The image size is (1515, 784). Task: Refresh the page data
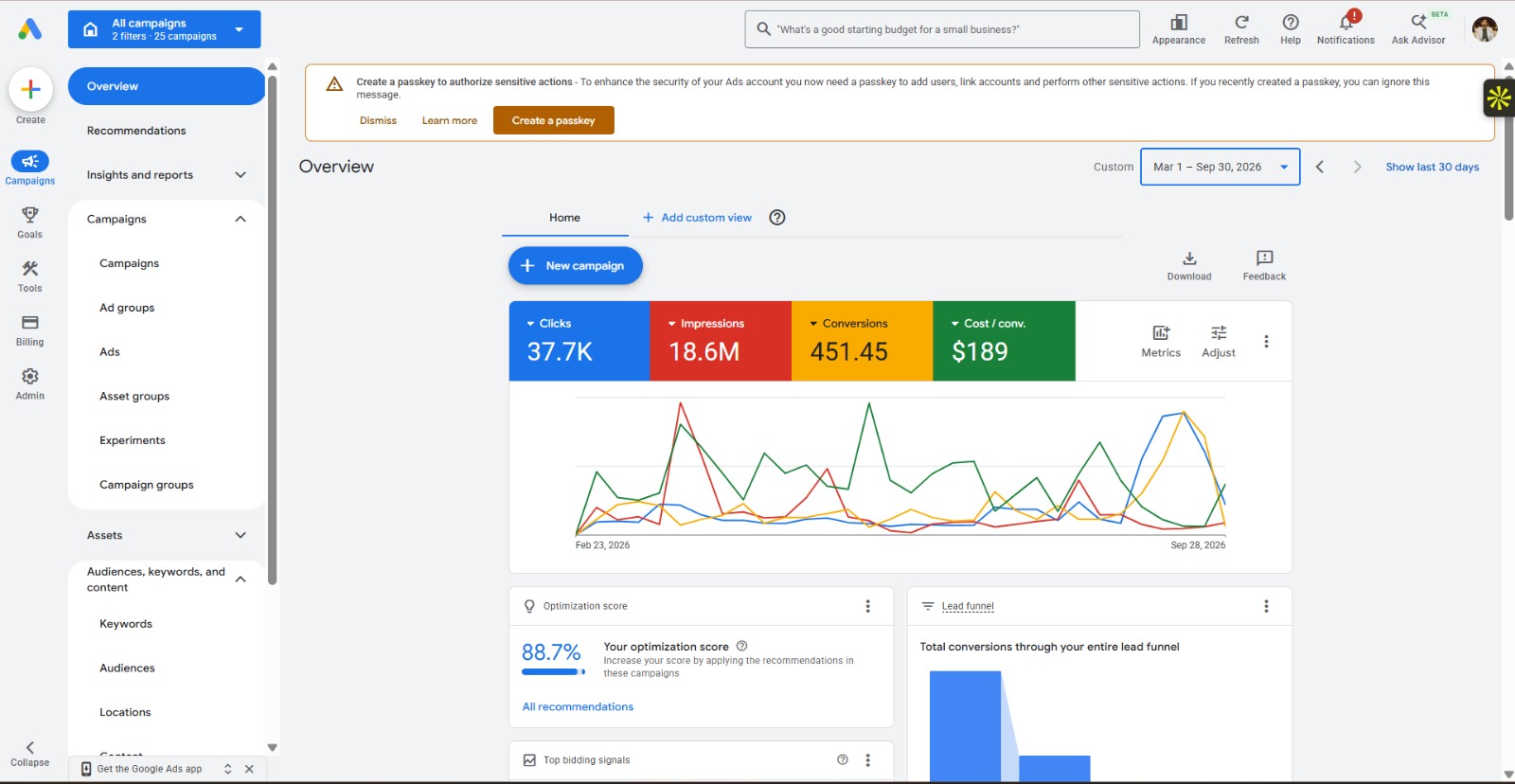pos(1241,29)
